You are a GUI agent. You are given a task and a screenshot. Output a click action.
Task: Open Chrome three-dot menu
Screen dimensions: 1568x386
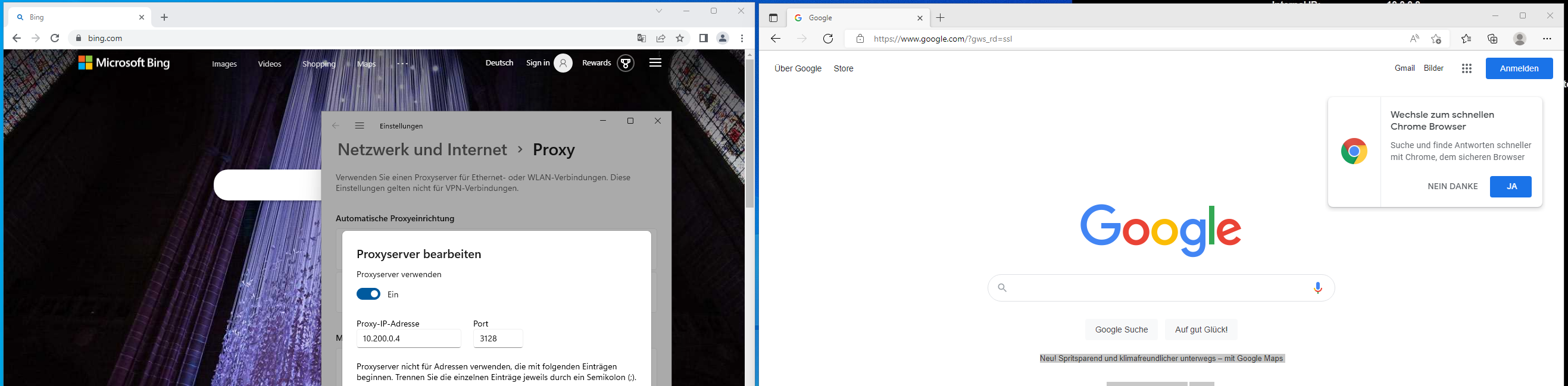(742, 38)
